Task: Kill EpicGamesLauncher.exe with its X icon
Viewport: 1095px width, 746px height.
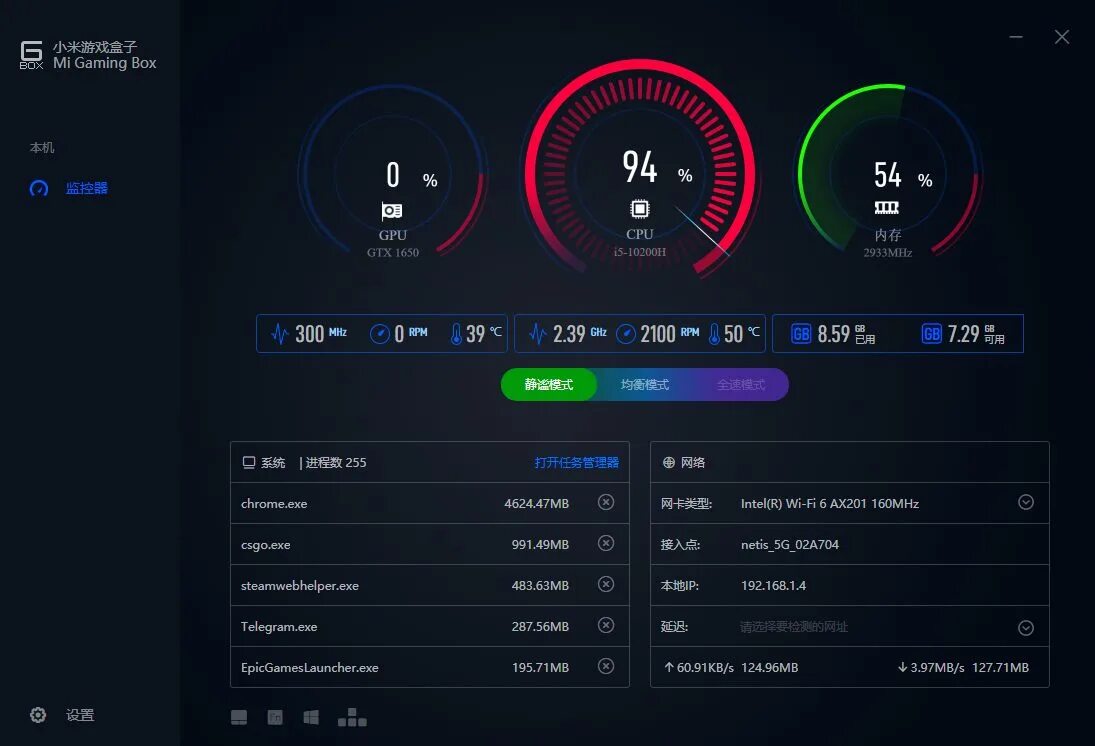Action: (x=606, y=666)
